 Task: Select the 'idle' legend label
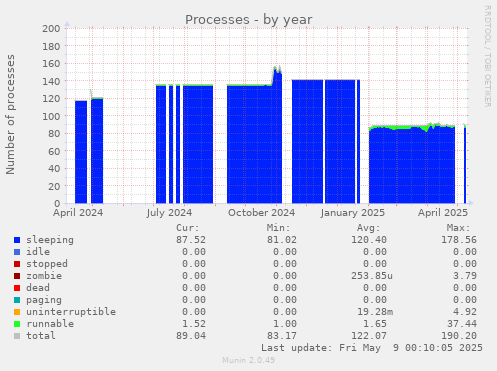click(38, 252)
